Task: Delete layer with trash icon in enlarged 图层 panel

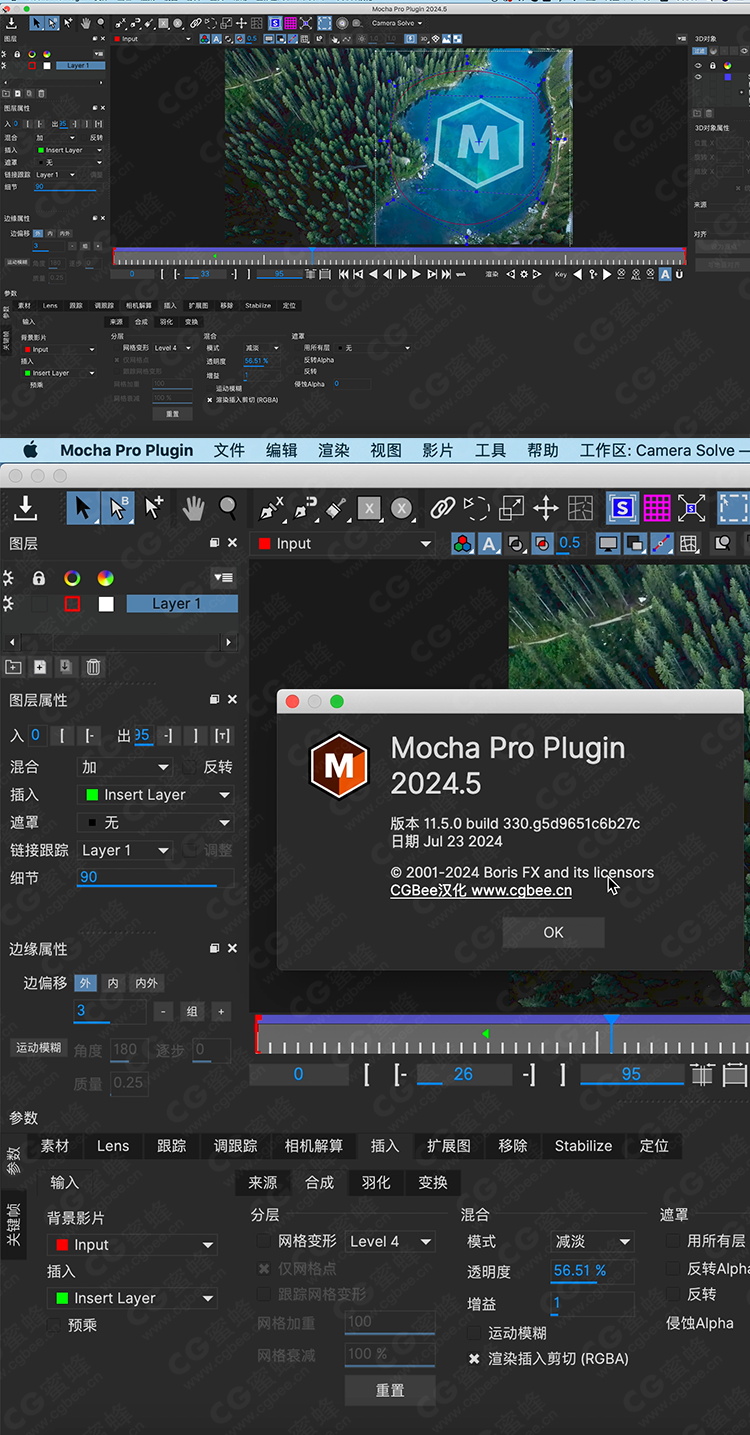Action: pos(93,667)
